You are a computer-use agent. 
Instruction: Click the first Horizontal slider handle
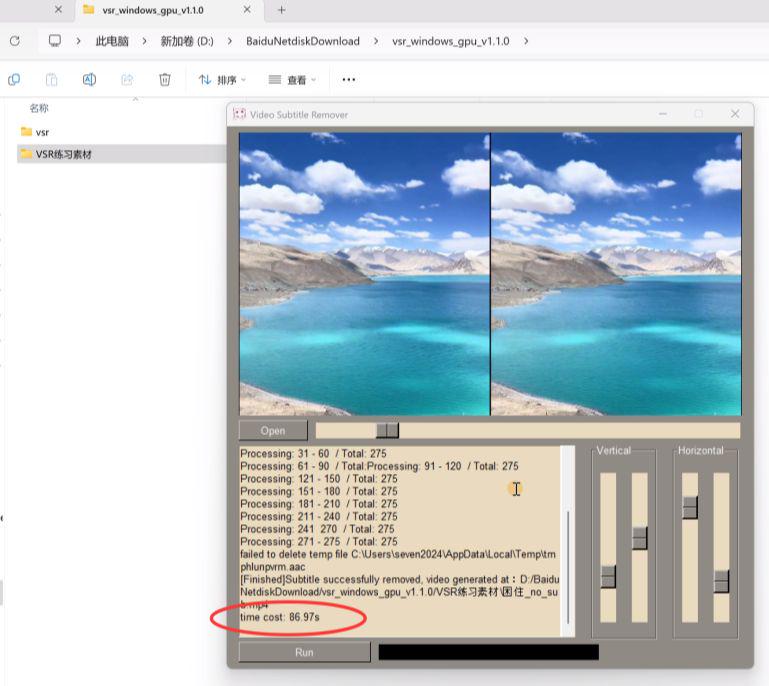pos(690,508)
